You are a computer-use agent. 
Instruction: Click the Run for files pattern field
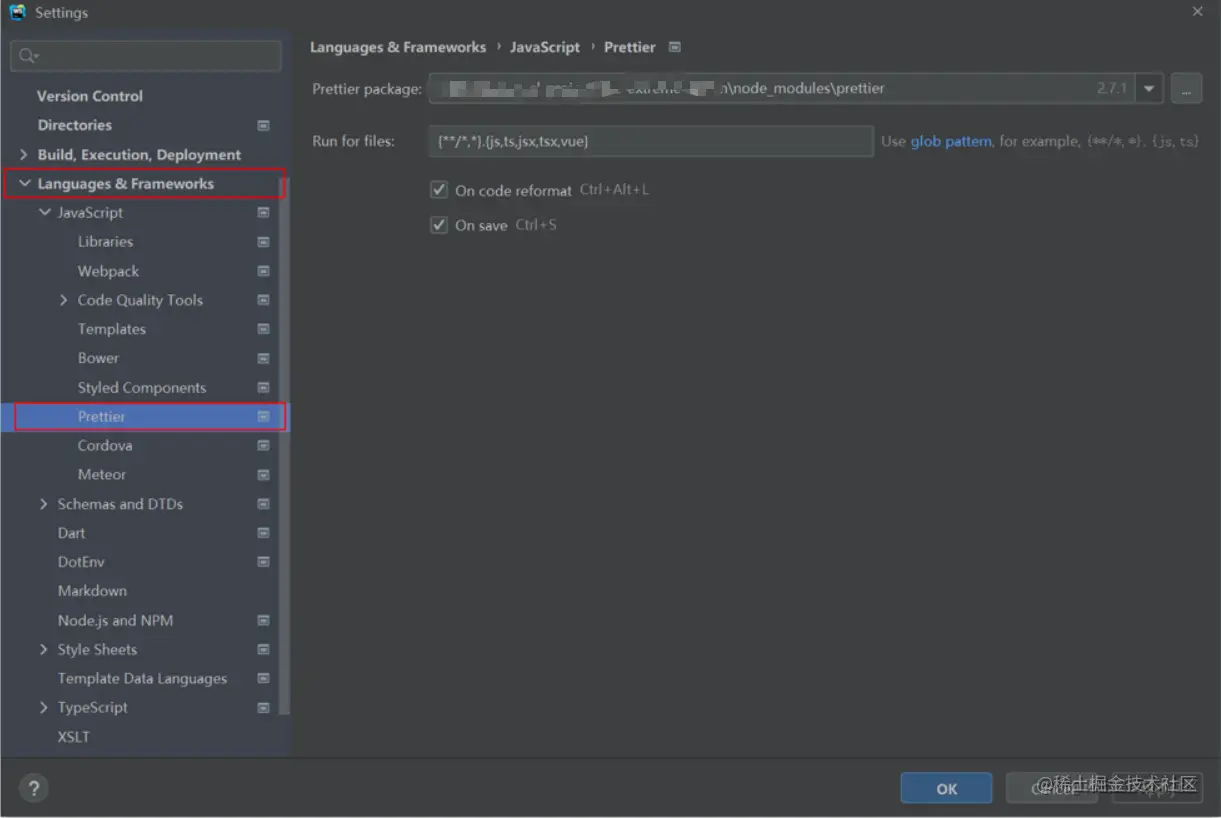[x=651, y=141]
